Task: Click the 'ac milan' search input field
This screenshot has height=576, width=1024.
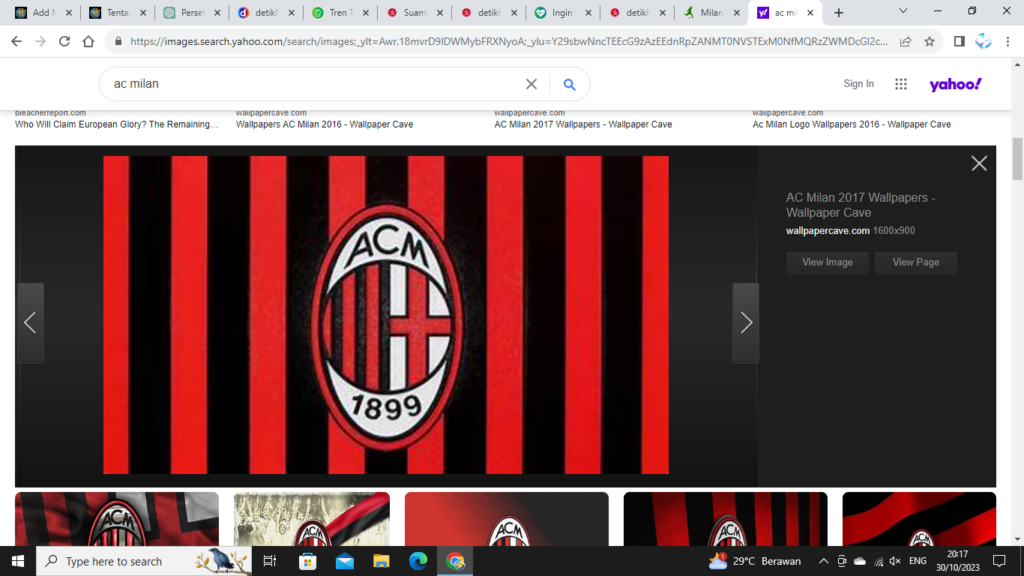Action: 317,84
